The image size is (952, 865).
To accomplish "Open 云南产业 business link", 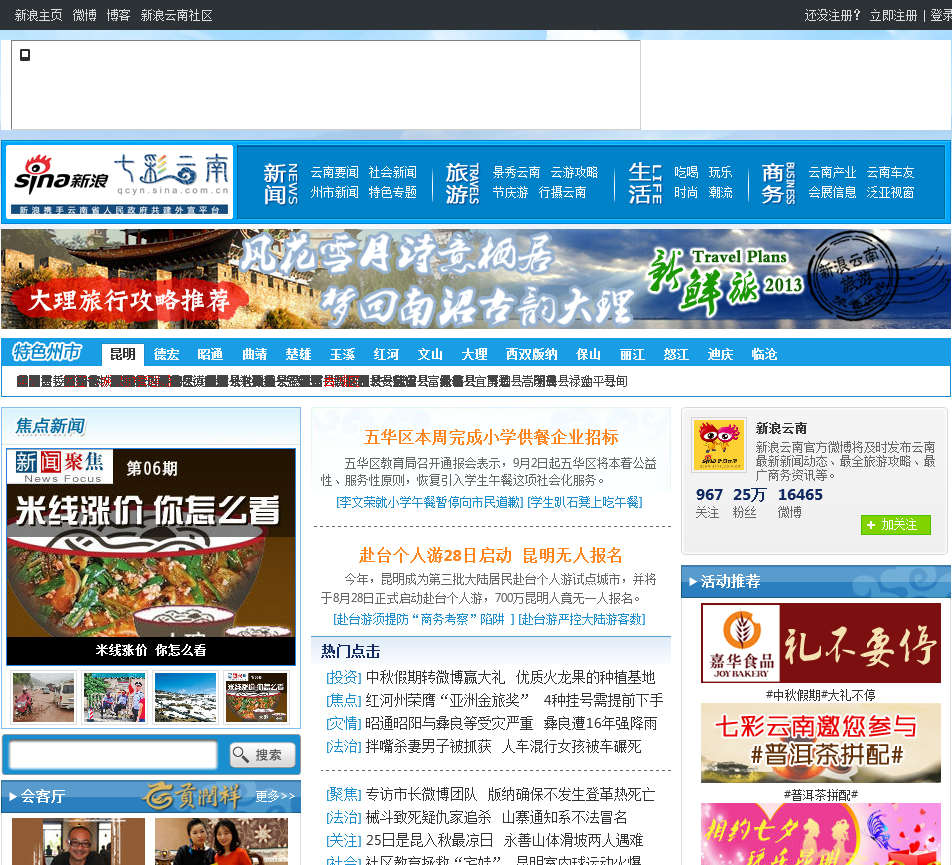I will tap(832, 172).
